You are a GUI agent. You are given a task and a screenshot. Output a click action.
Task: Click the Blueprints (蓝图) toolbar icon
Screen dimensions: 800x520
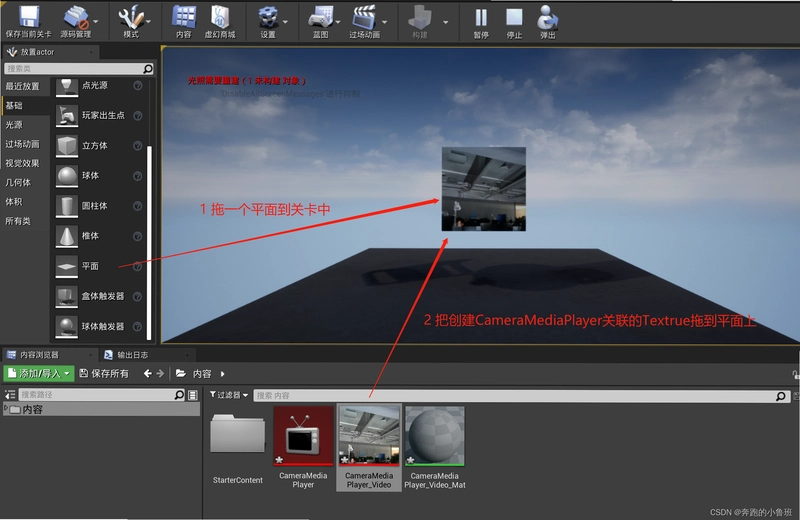pyautogui.click(x=320, y=17)
